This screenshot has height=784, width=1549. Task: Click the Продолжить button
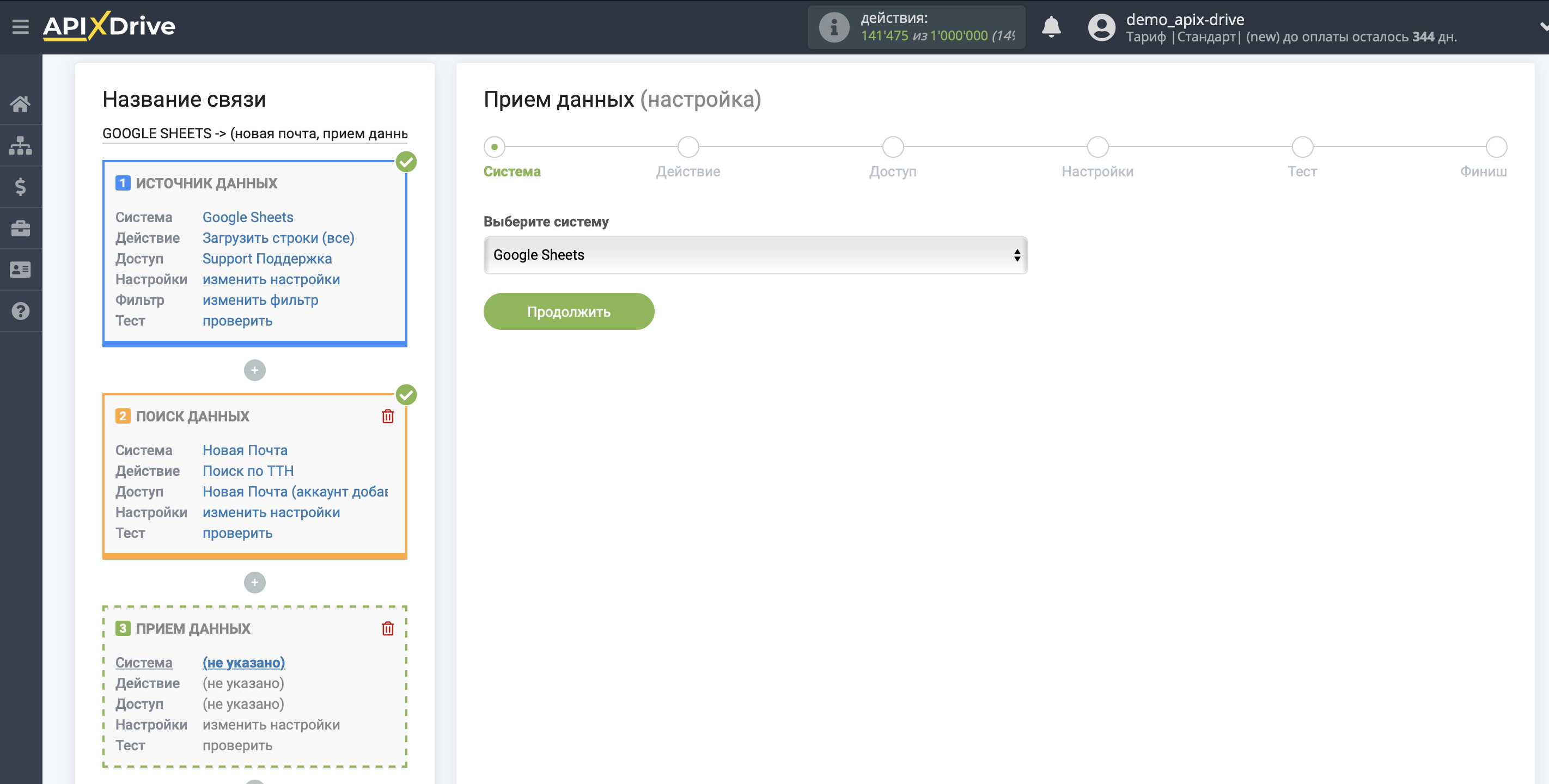point(568,311)
